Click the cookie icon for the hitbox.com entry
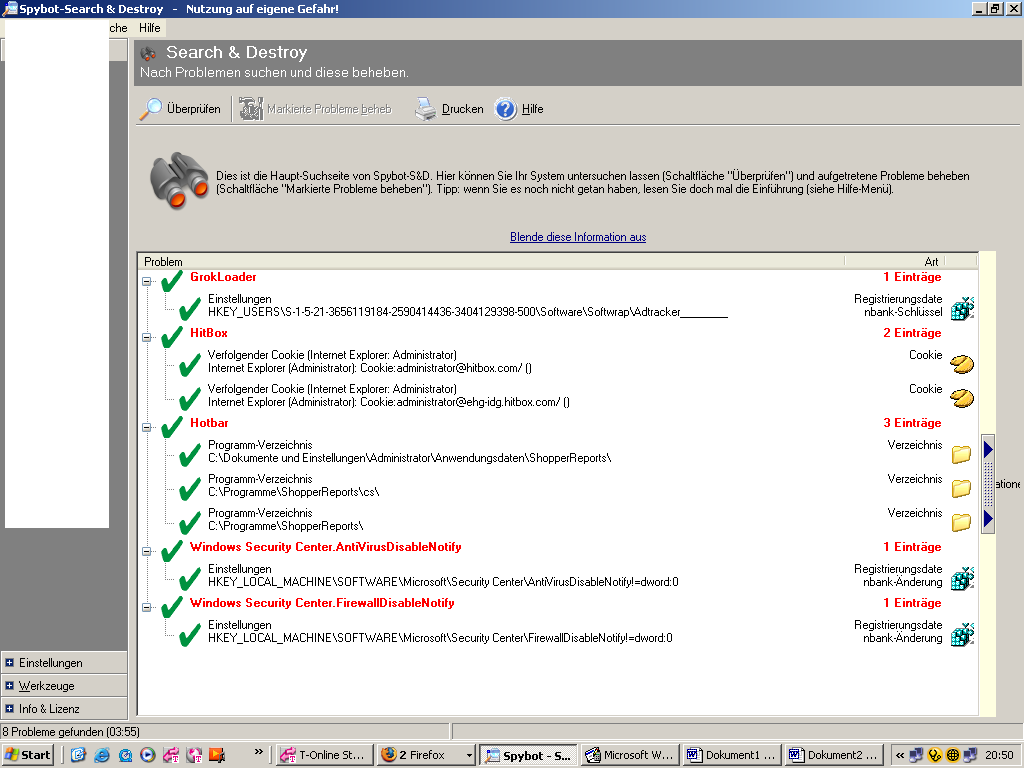Image resolution: width=1024 pixels, height=768 pixels. click(962, 364)
